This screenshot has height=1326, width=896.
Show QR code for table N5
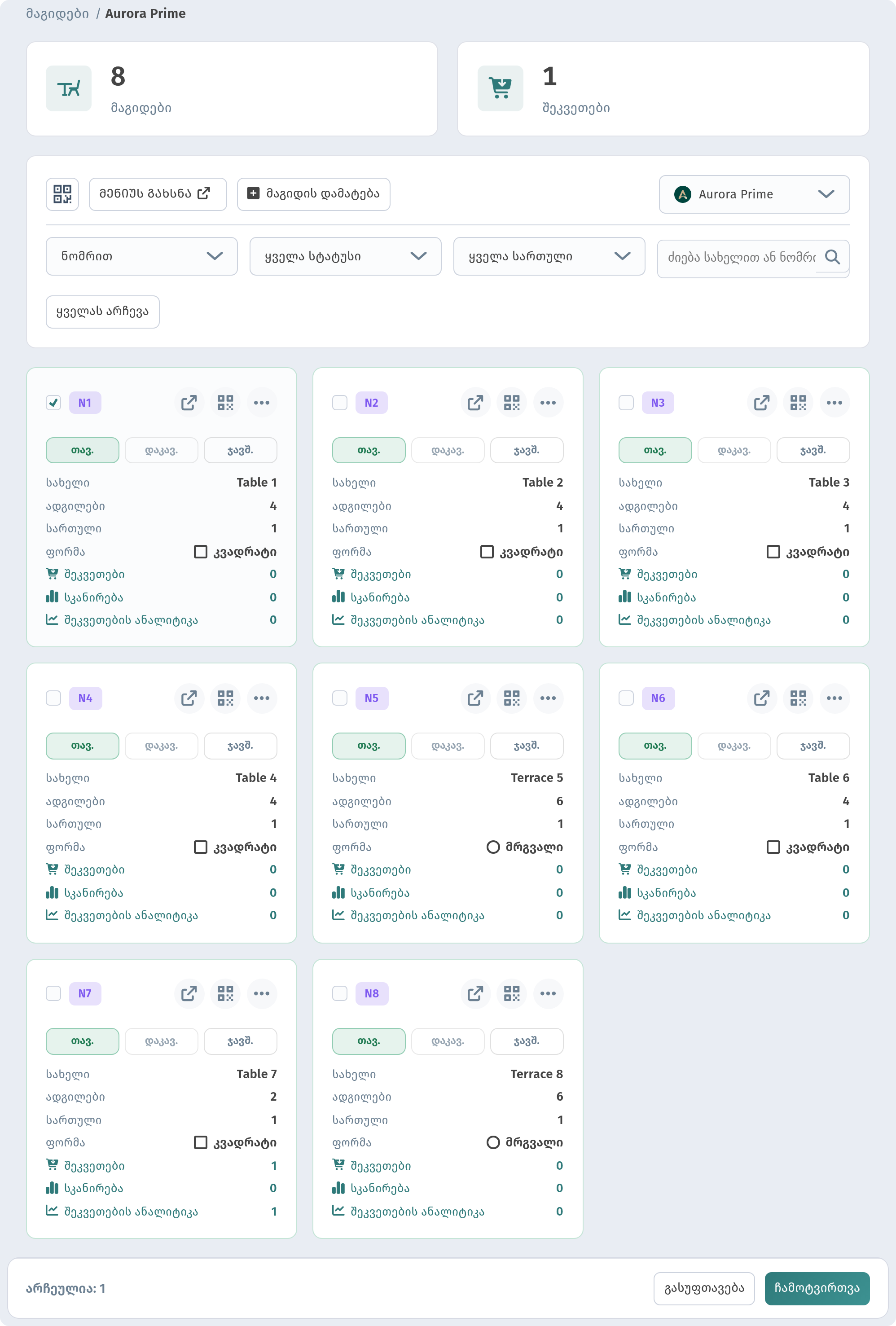(x=512, y=698)
